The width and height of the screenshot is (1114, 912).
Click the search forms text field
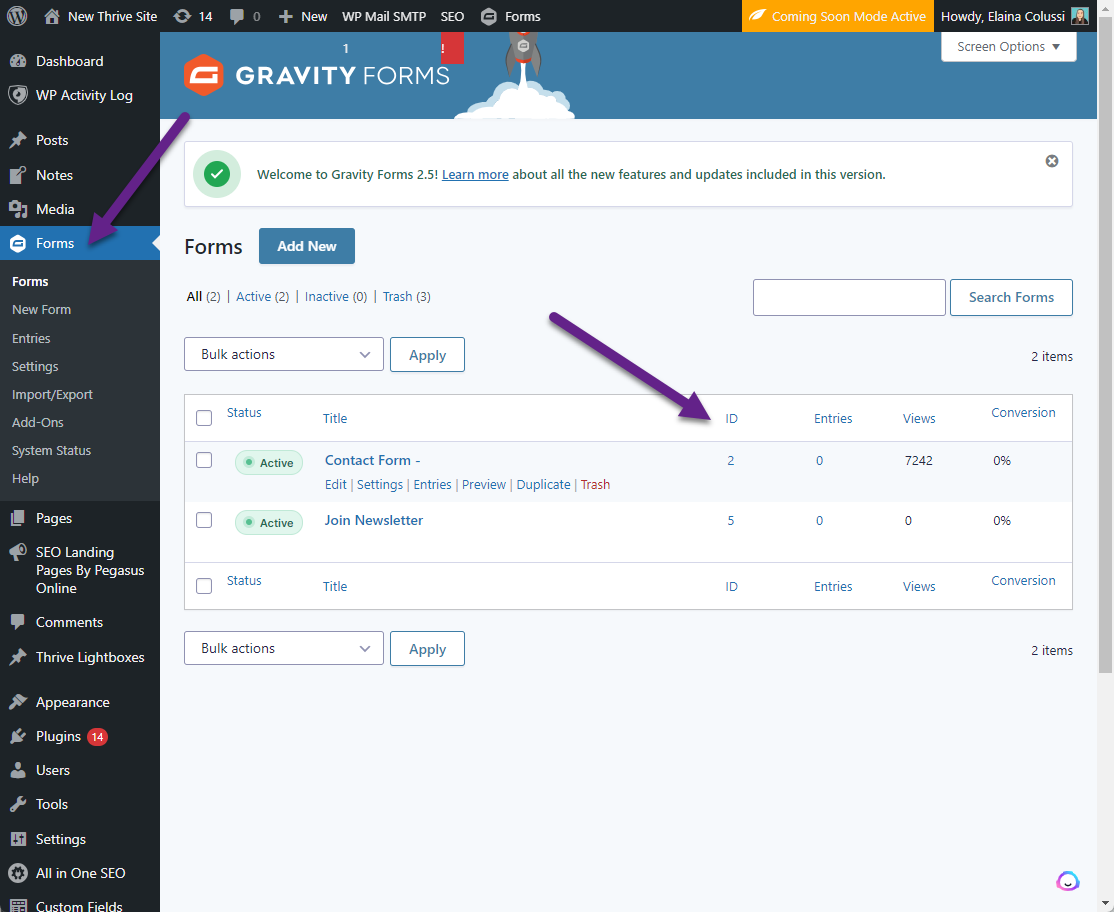pyautogui.click(x=849, y=297)
